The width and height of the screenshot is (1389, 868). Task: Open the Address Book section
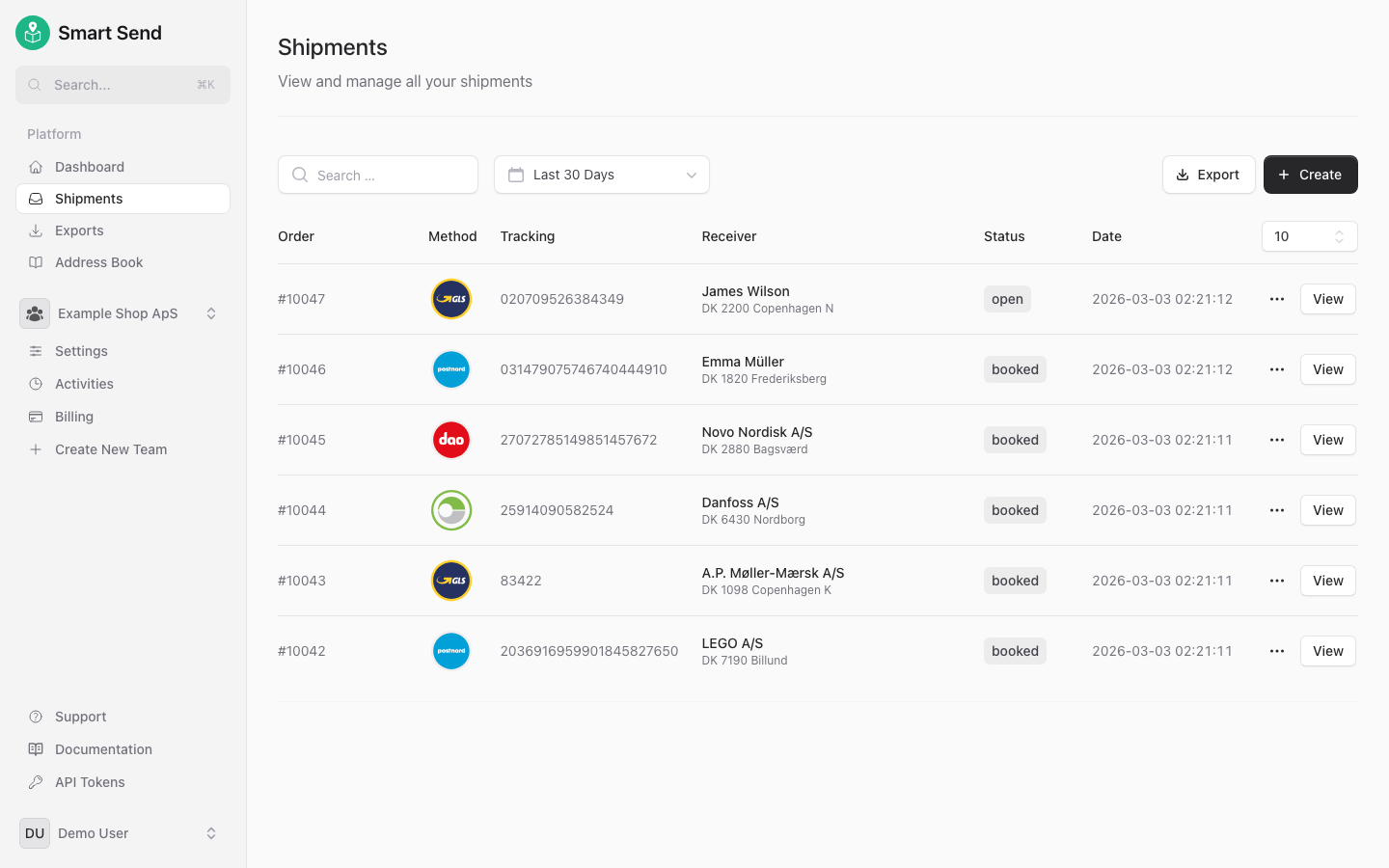point(97,261)
